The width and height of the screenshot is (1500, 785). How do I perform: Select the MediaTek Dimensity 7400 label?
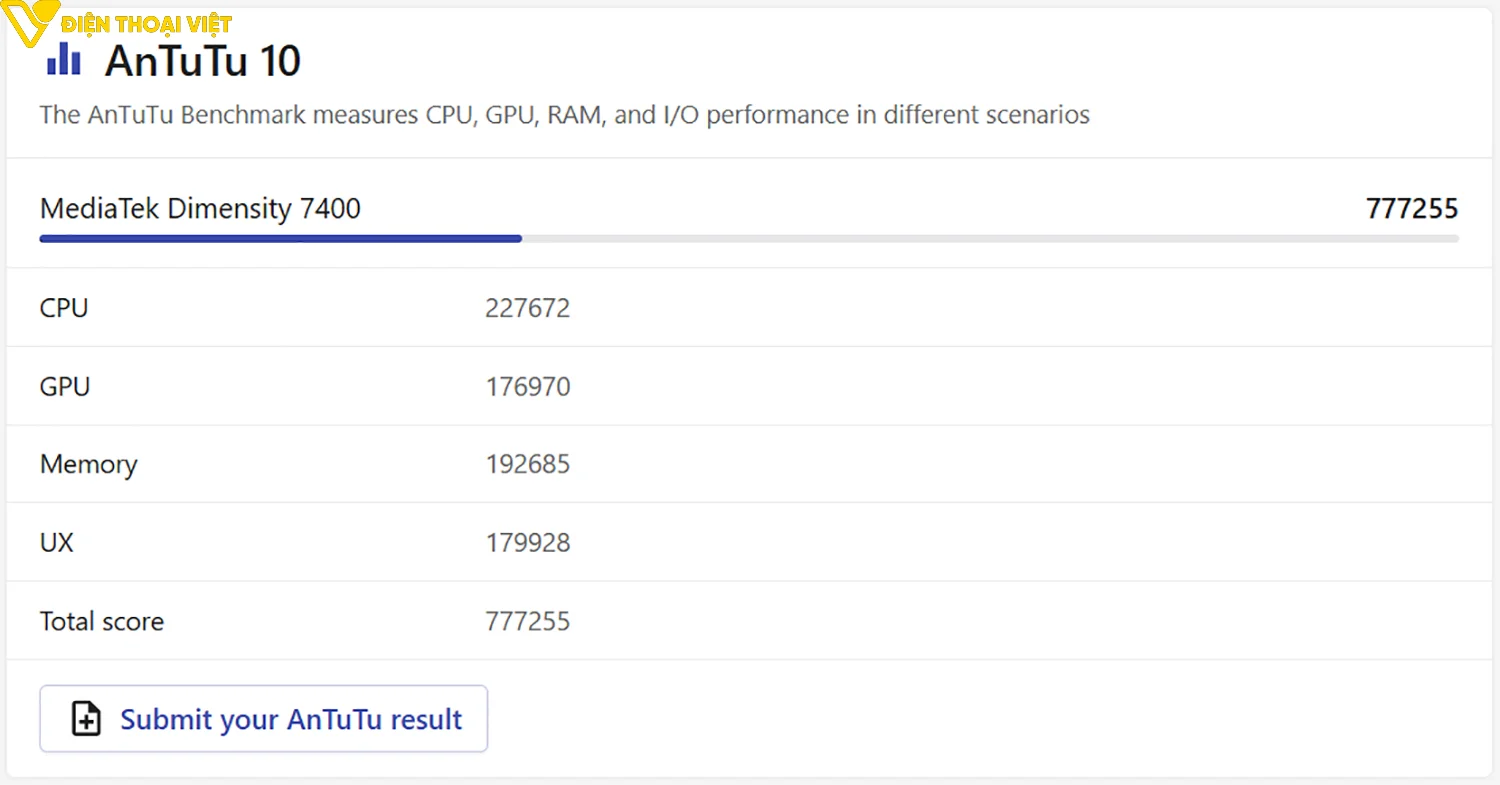pos(200,209)
